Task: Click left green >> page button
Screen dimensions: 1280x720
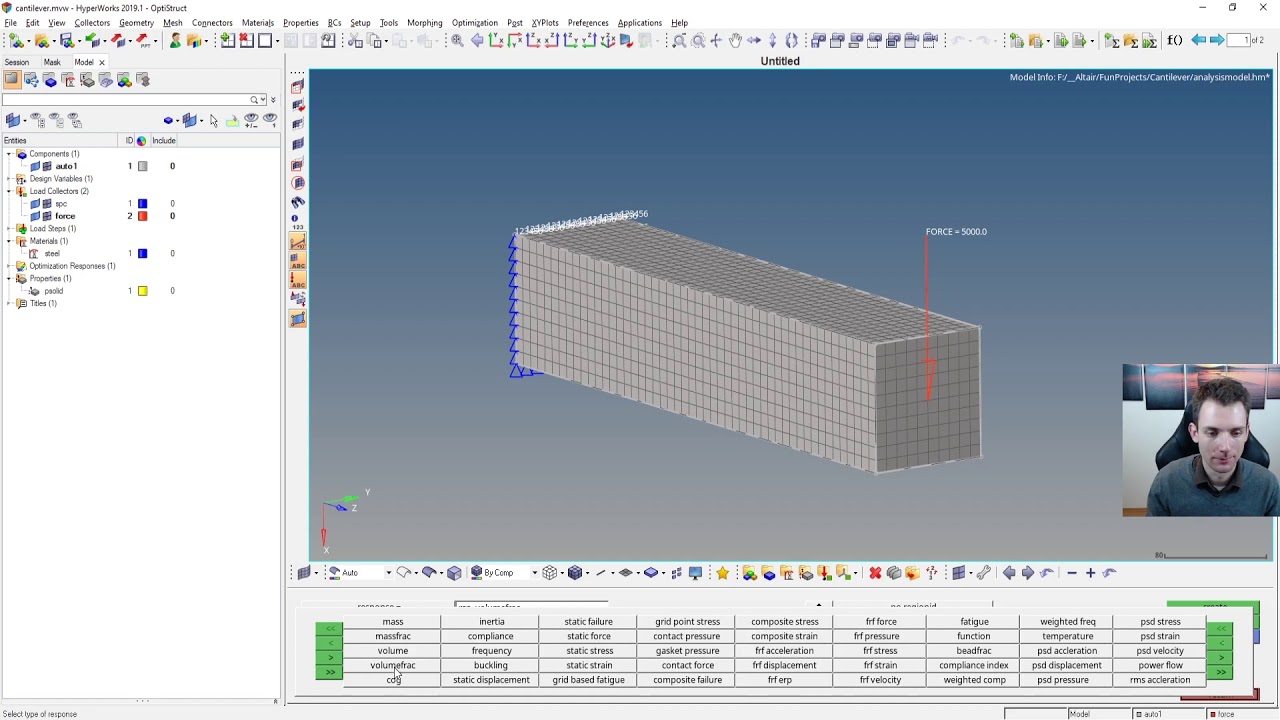Action: (329, 672)
